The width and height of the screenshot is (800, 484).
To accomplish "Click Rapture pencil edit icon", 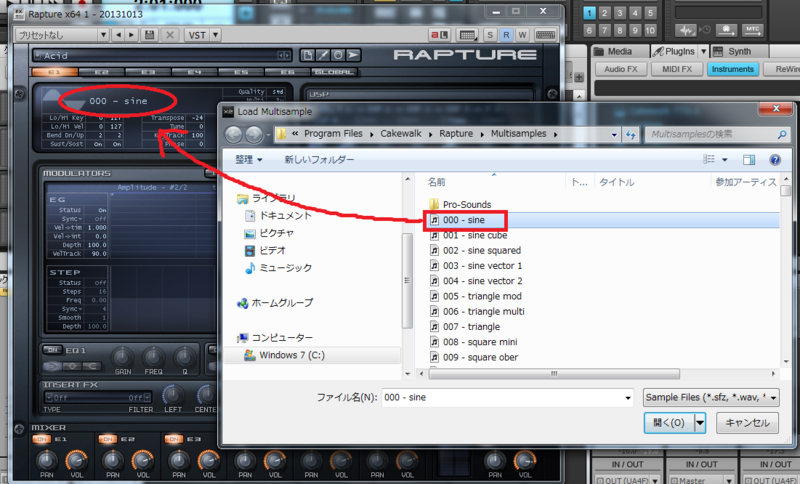I will pos(323,55).
